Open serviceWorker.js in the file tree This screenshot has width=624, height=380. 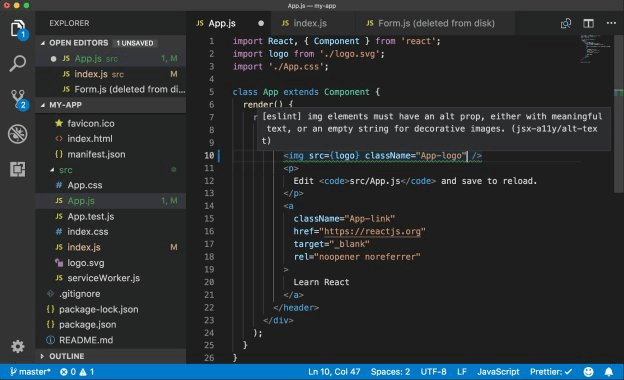[111, 278]
